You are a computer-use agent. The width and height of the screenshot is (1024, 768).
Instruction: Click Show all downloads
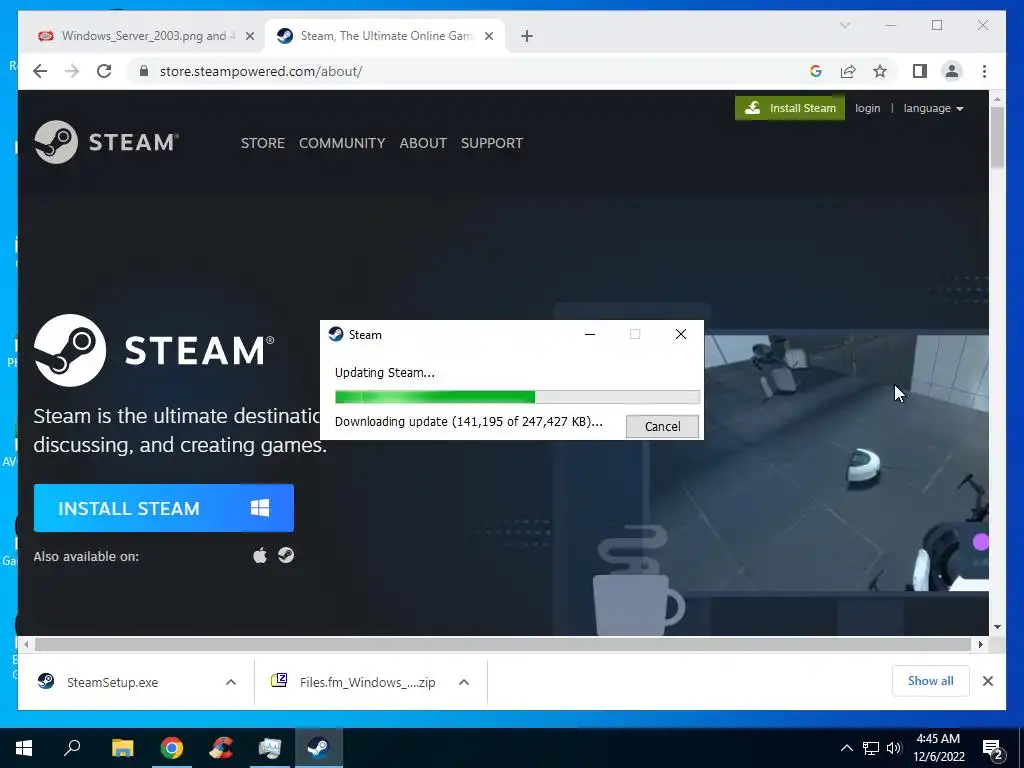[x=931, y=681]
